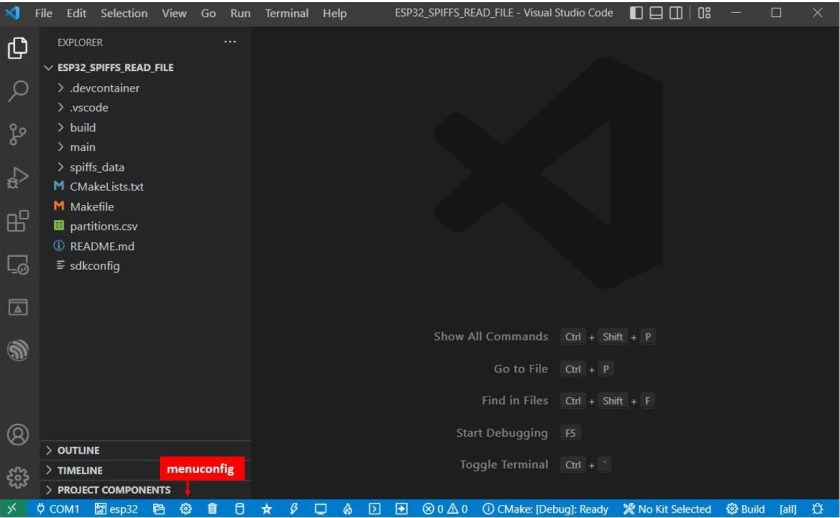Screen dimensions: 840x518
Task: Open the ESP-IDF terminal icon in status bar
Action: pyautogui.click(x=374, y=509)
